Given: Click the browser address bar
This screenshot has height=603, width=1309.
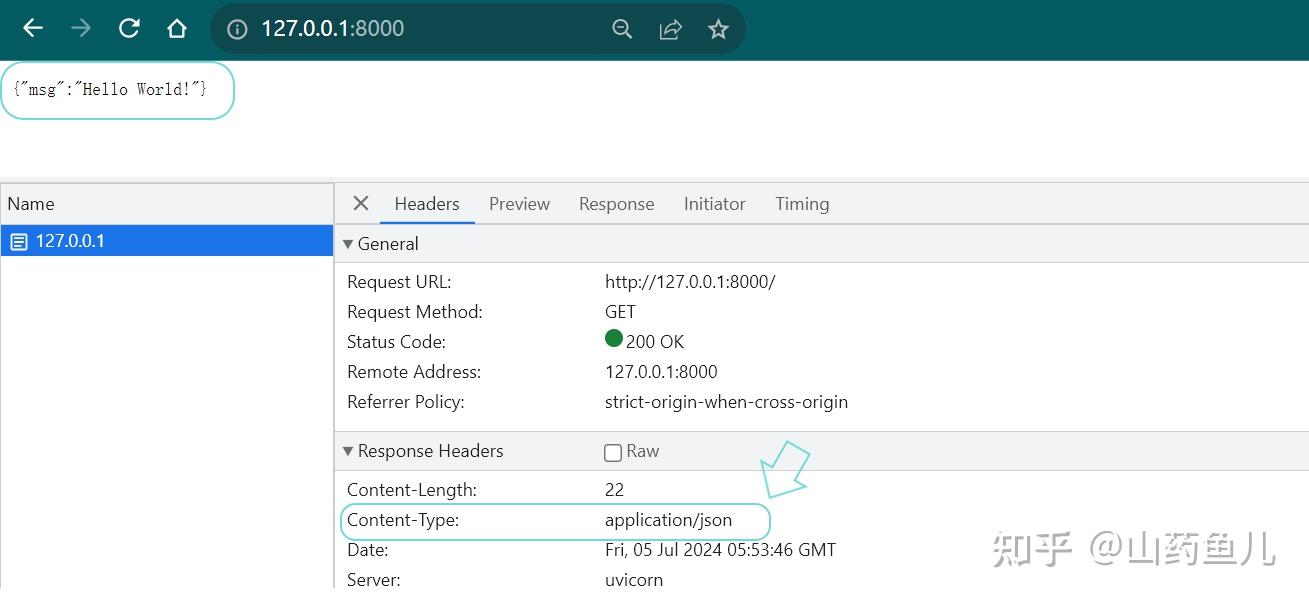Looking at the screenshot, I should pyautogui.click(x=420, y=28).
